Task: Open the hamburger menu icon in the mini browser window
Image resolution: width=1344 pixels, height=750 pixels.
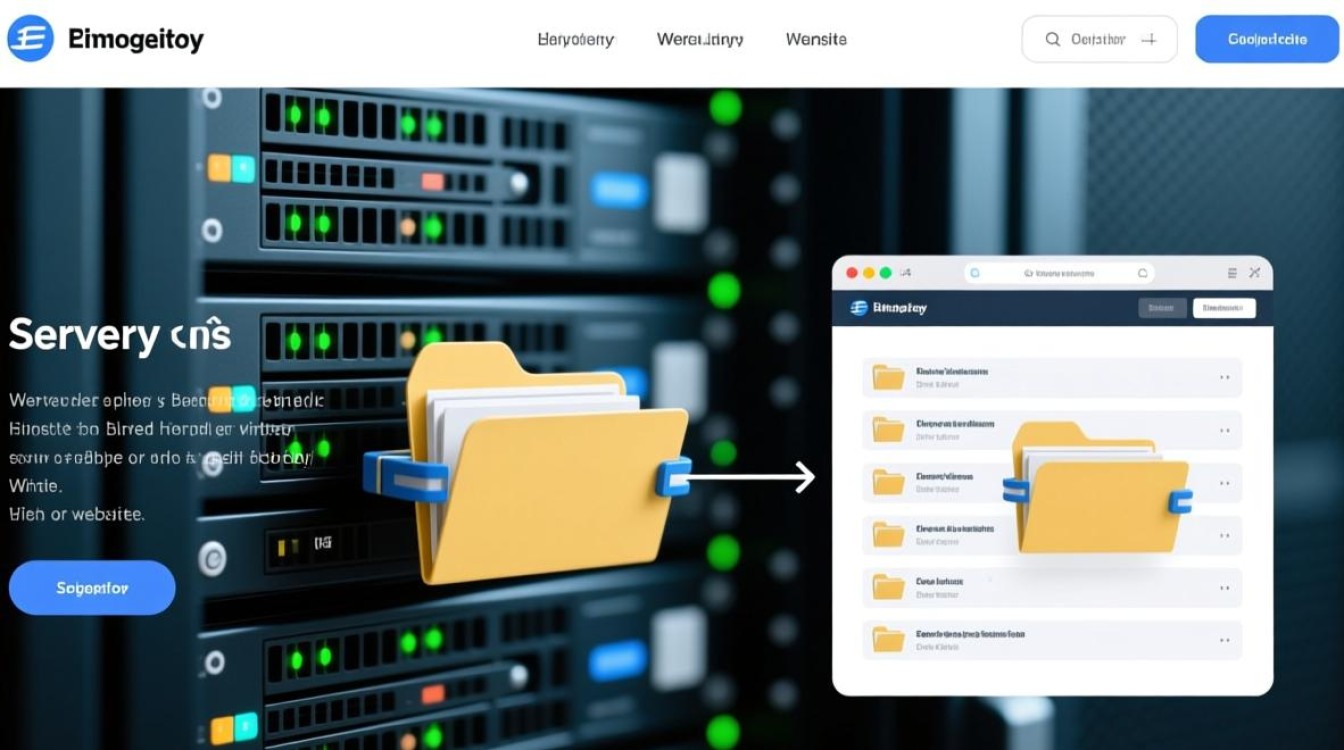Action: click(1231, 272)
